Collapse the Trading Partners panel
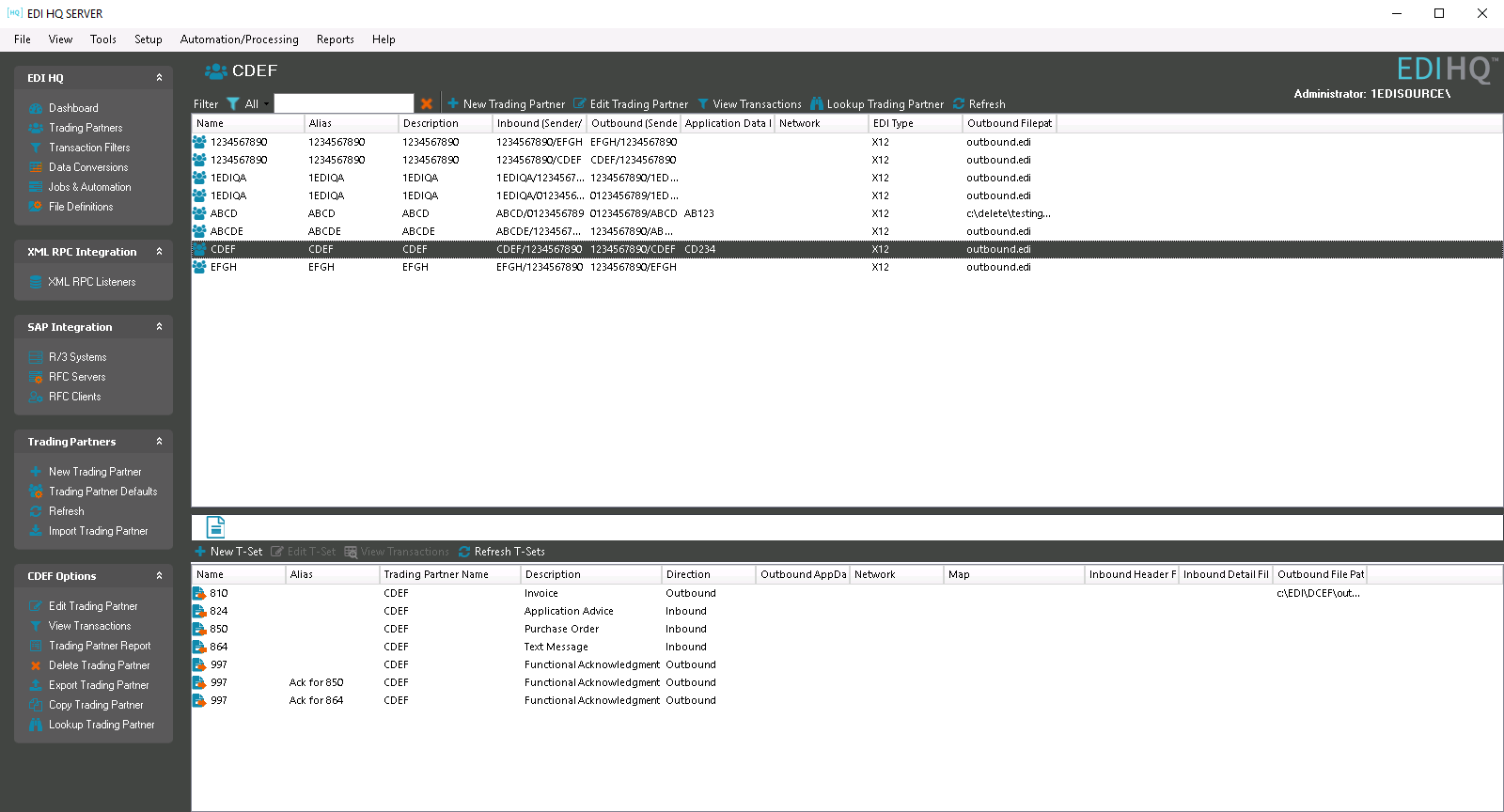The width and height of the screenshot is (1504, 812). pyautogui.click(x=159, y=442)
